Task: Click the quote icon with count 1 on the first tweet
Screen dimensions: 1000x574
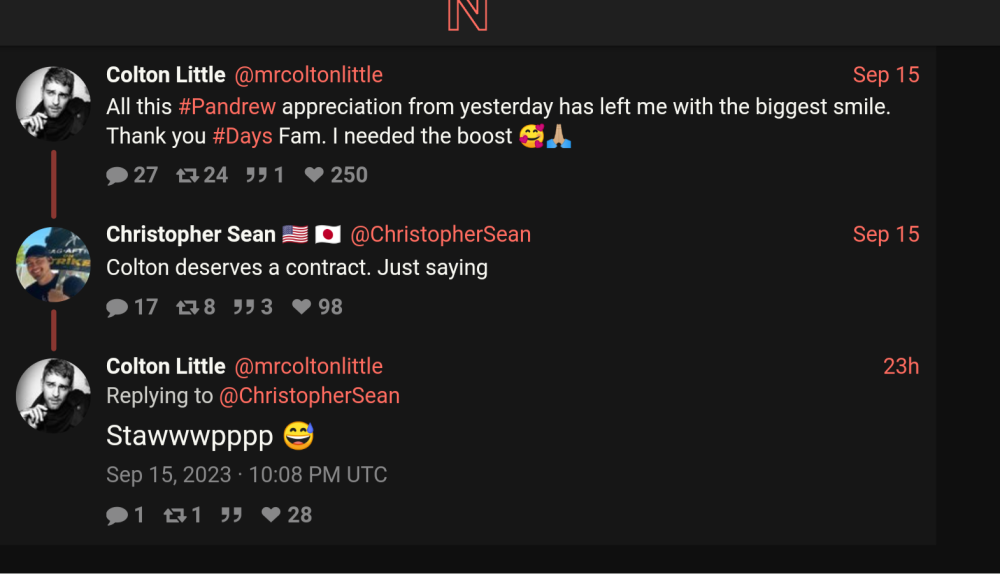Action: click(x=257, y=175)
